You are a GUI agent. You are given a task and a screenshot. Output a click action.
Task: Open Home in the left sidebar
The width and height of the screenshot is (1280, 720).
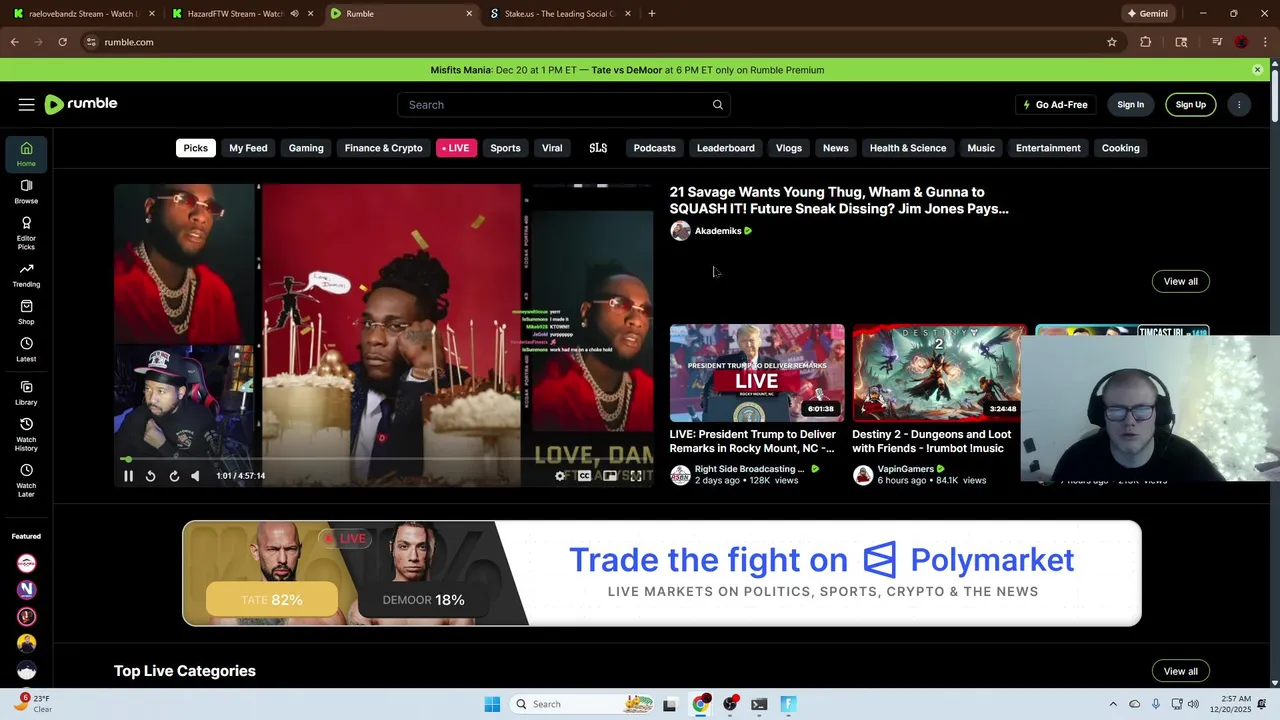26,154
